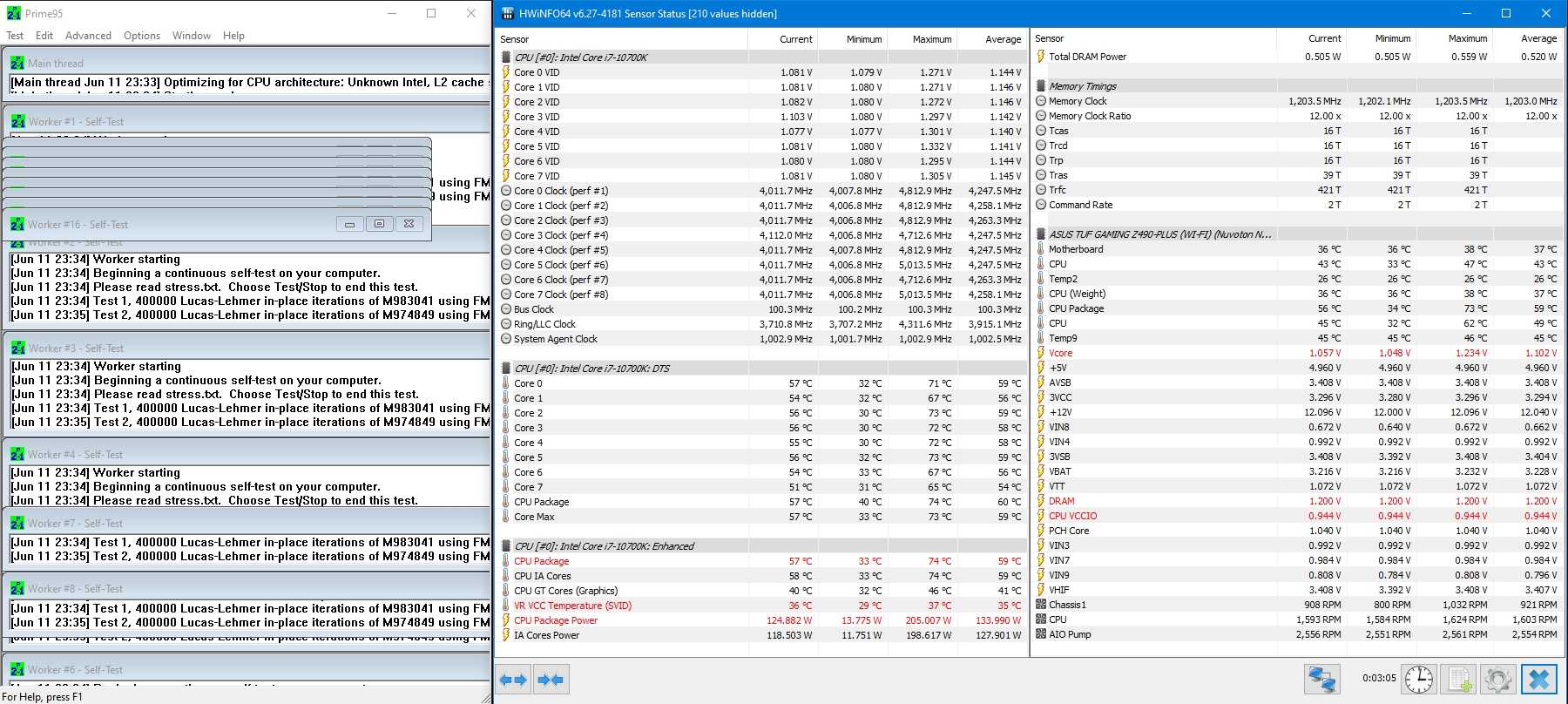Restore the Worker #16 Self-Test child window
The image size is (1568, 704).
379,224
